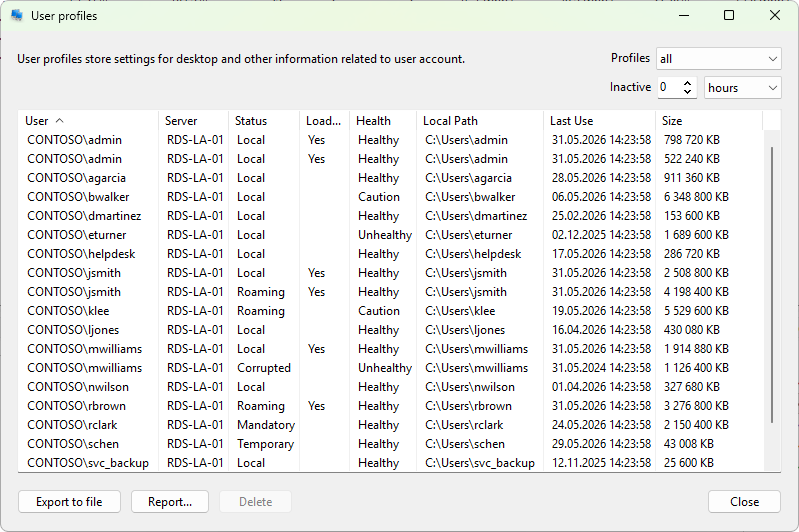Click Roaming in the klee row
Viewport: 799px width, 532px height.
(x=260, y=311)
